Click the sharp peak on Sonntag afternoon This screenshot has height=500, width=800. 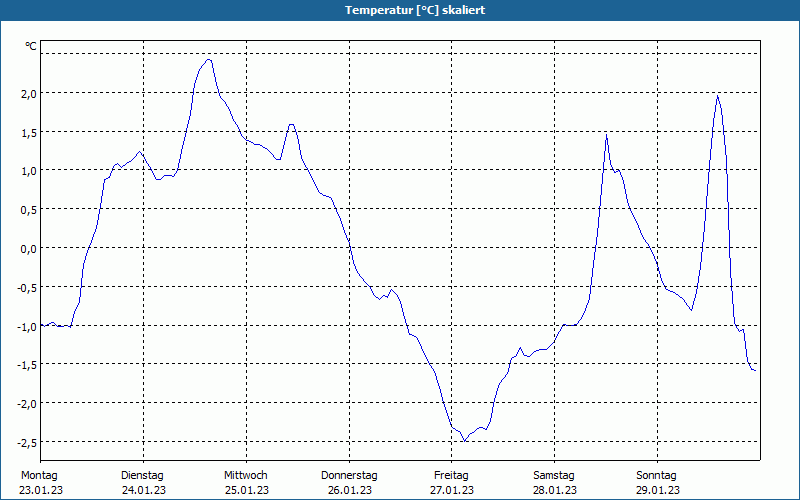[x=717, y=95]
